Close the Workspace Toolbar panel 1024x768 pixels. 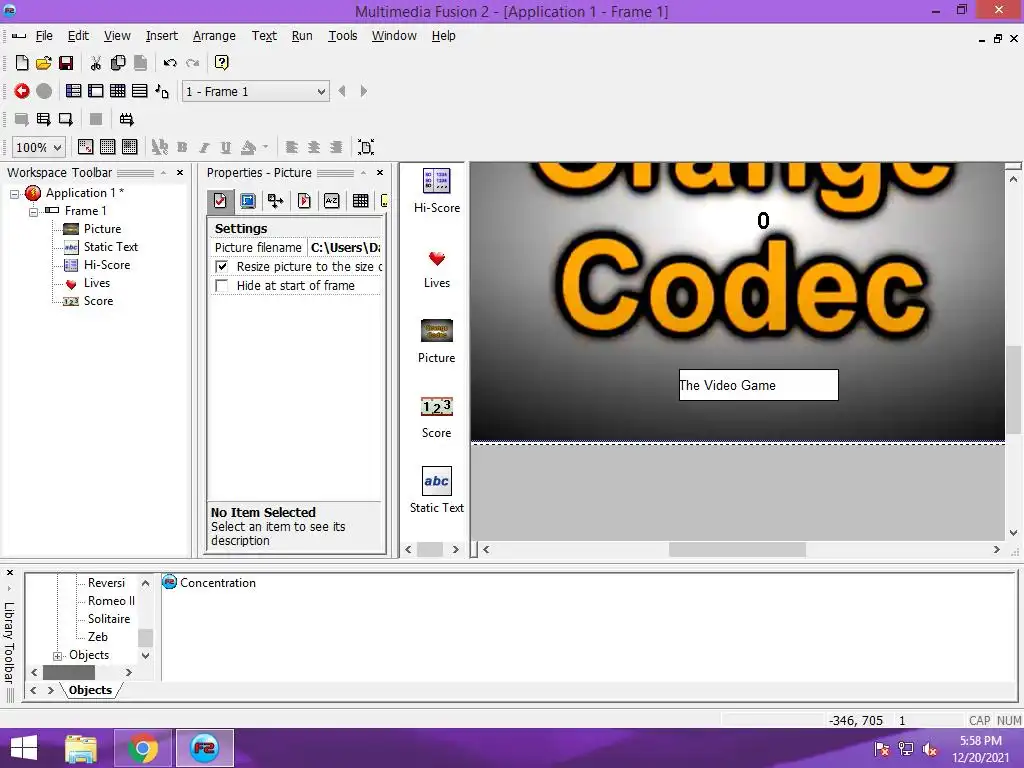(x=180, y=172)
